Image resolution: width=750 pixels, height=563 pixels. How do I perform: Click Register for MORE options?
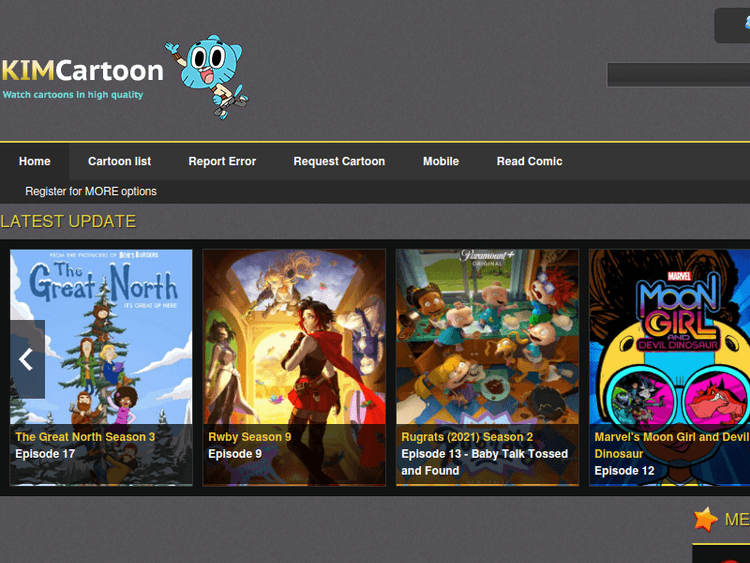click(91, 191)
